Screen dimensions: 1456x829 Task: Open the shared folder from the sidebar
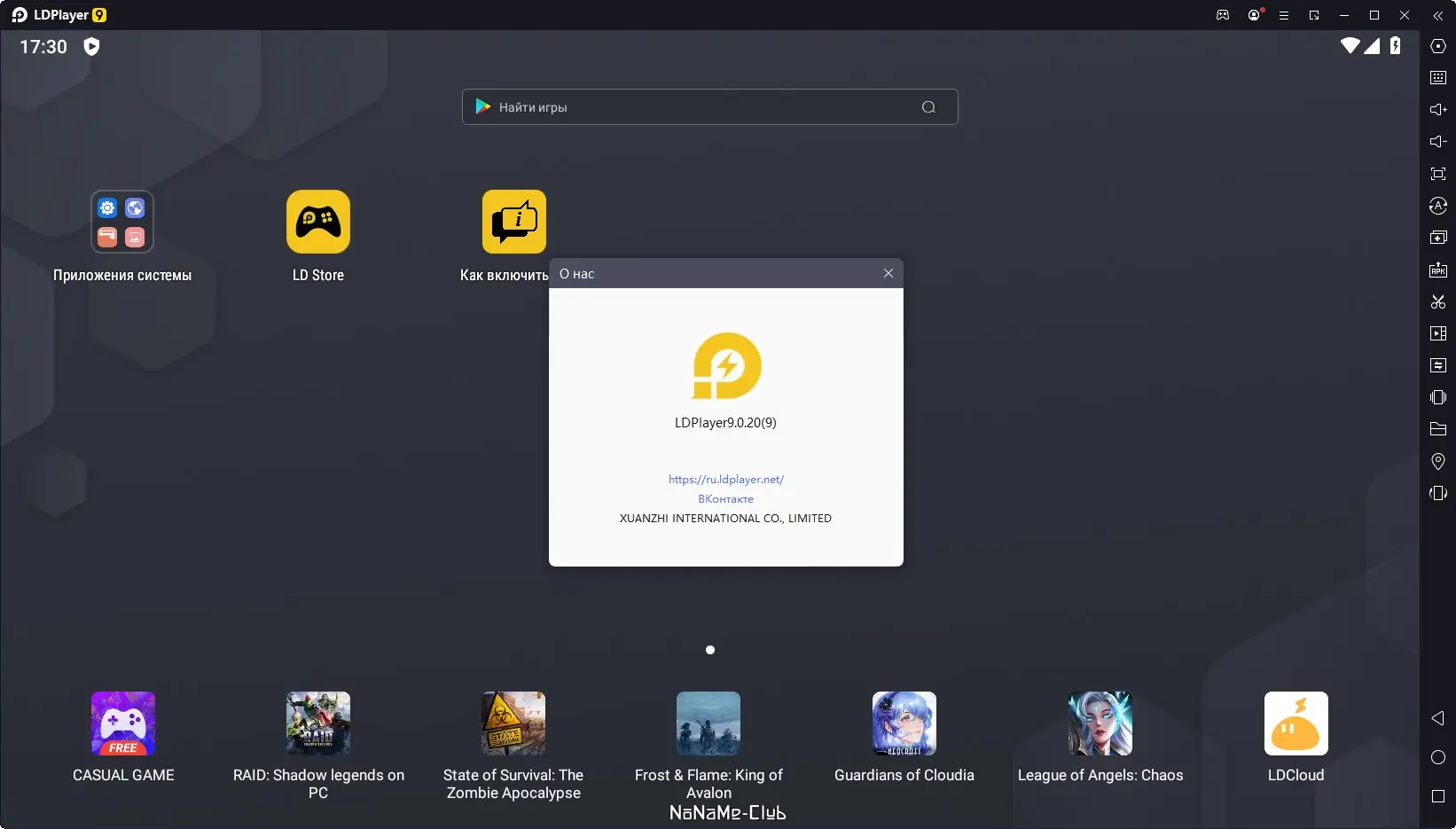[x=1438, y=429]
